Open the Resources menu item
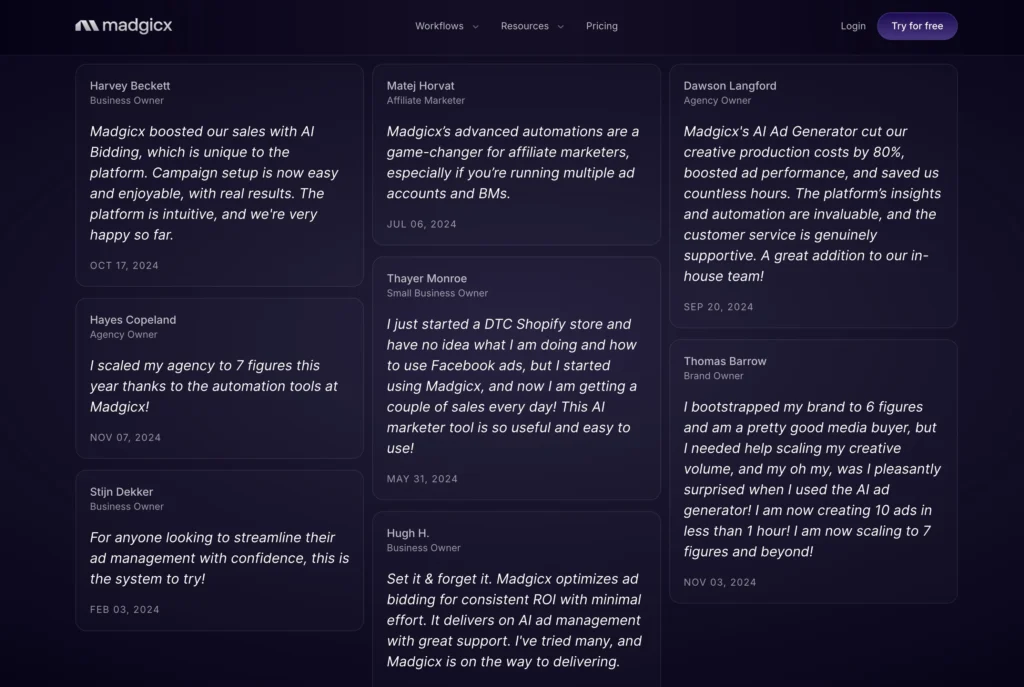 tap(524, 26)
